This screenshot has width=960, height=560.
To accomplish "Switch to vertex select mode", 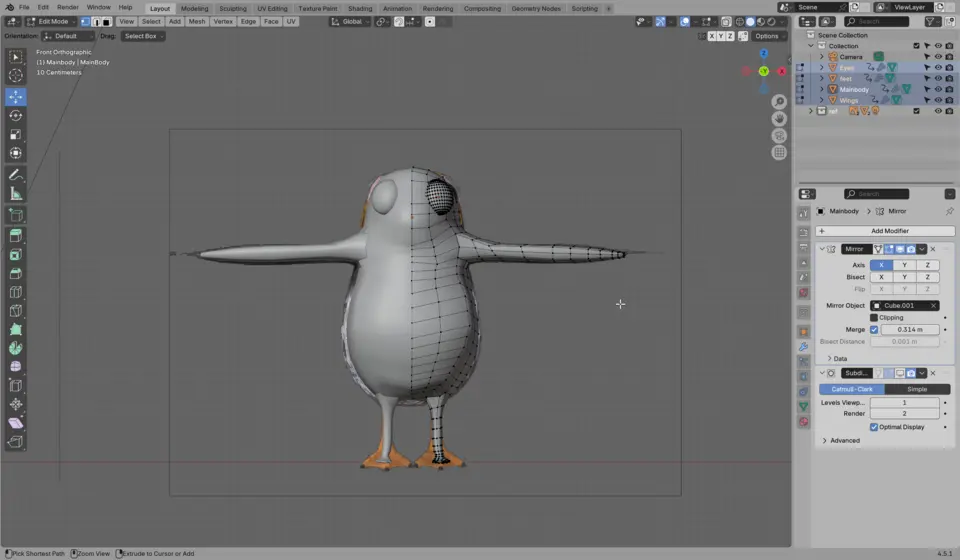I will pyautogui.click(x=85, y=21).
